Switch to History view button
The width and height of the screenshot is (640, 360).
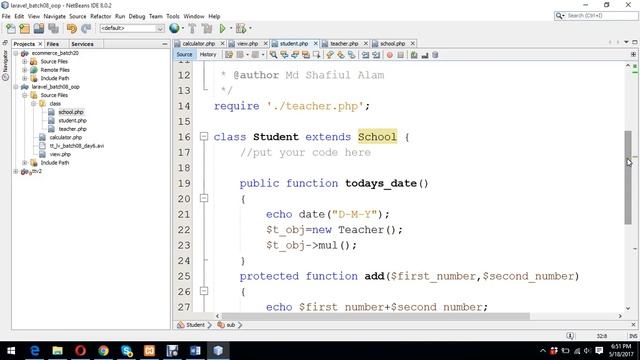(208, 55)
